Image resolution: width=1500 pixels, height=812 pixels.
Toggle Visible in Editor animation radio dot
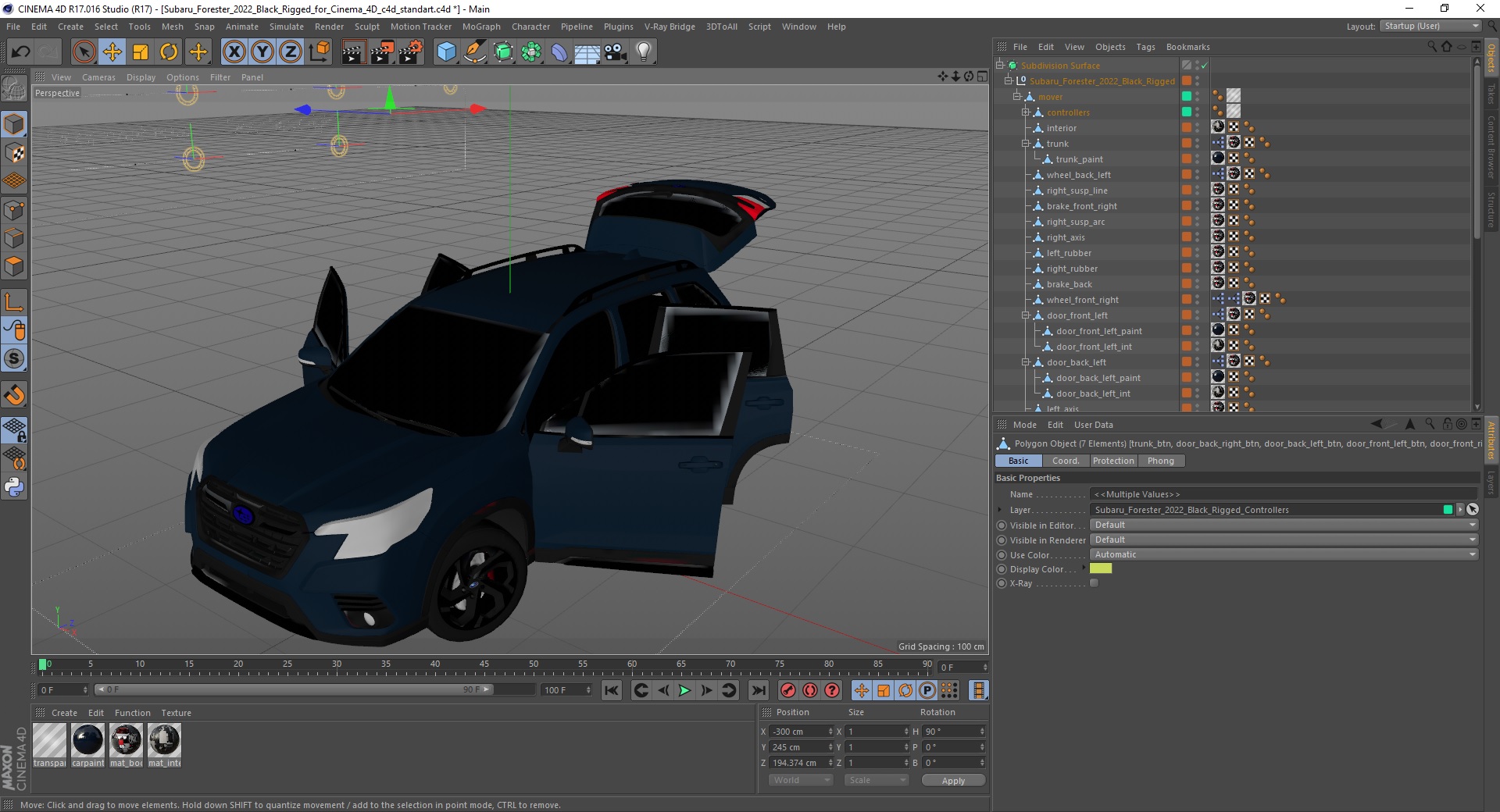[1002, 525]
